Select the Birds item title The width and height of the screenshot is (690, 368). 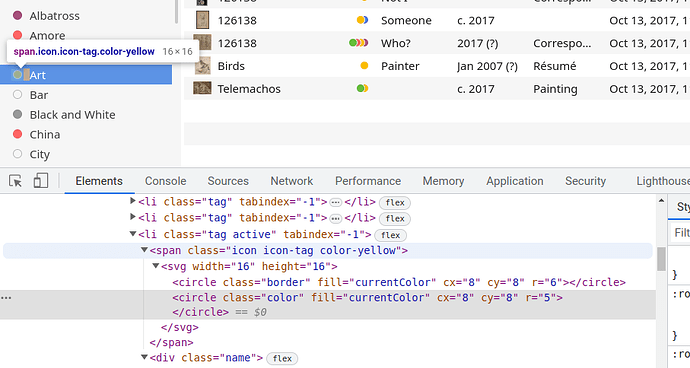pyautogui.click(x=231, y=66)
